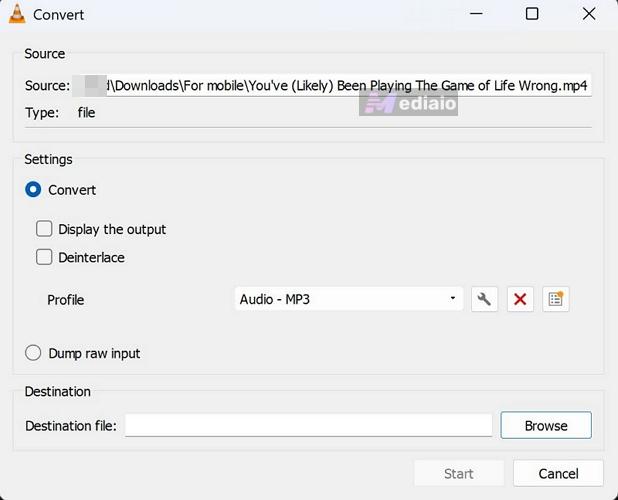Open the Audio - MP3 profile dropdown
Screen dimensions: 618x500
[349, 299]
